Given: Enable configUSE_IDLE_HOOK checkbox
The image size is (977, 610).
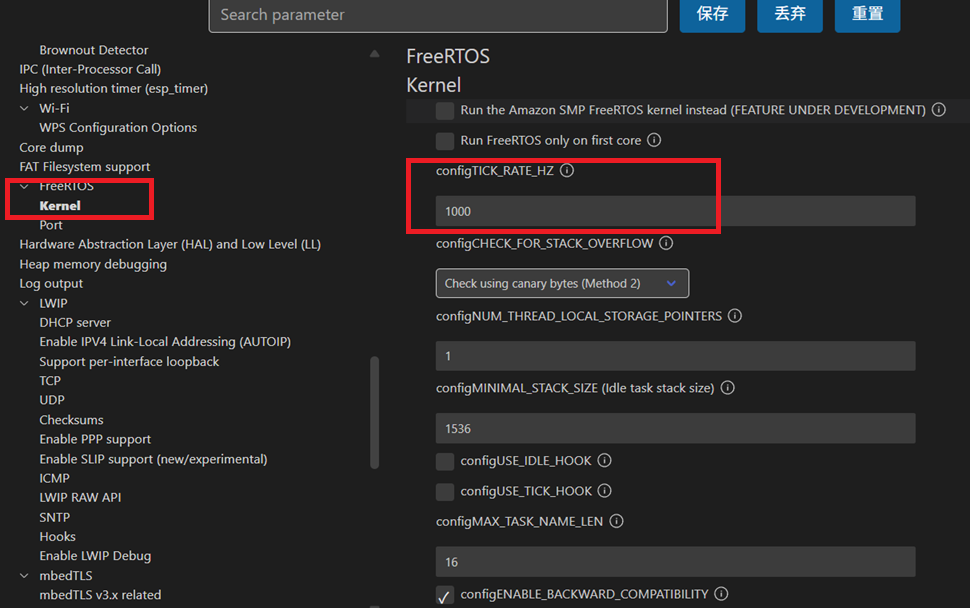Looking at the screenshot, I should [x=445, y=462].
